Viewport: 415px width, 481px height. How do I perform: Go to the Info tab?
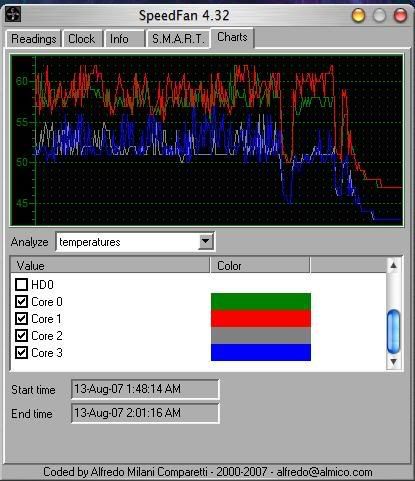click(x=124, y=39)
